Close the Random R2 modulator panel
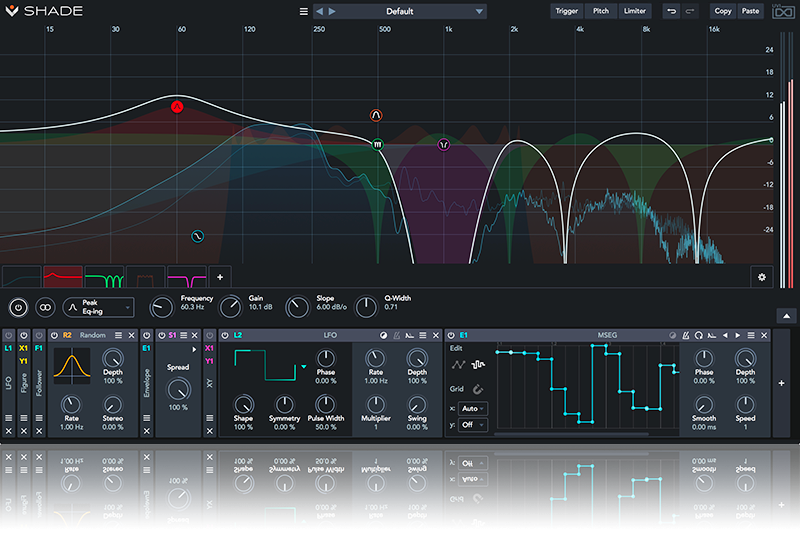 click(133, 335)
